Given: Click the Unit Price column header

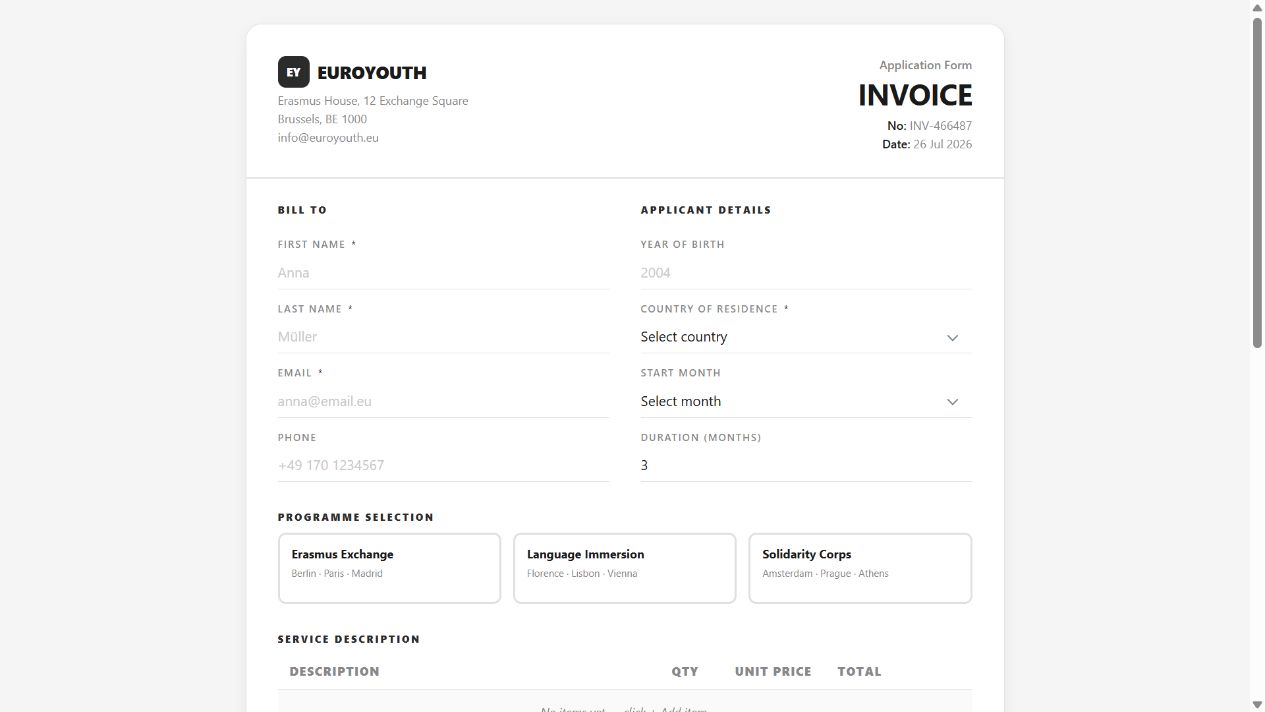Looking at the screenshot, I should 773,671.
